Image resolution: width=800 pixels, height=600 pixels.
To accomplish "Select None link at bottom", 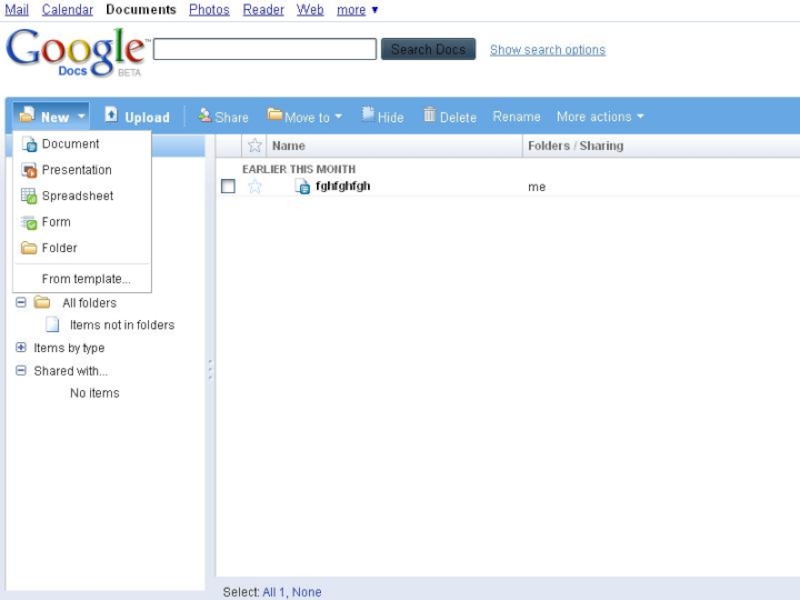I will [x=307, y=592].
